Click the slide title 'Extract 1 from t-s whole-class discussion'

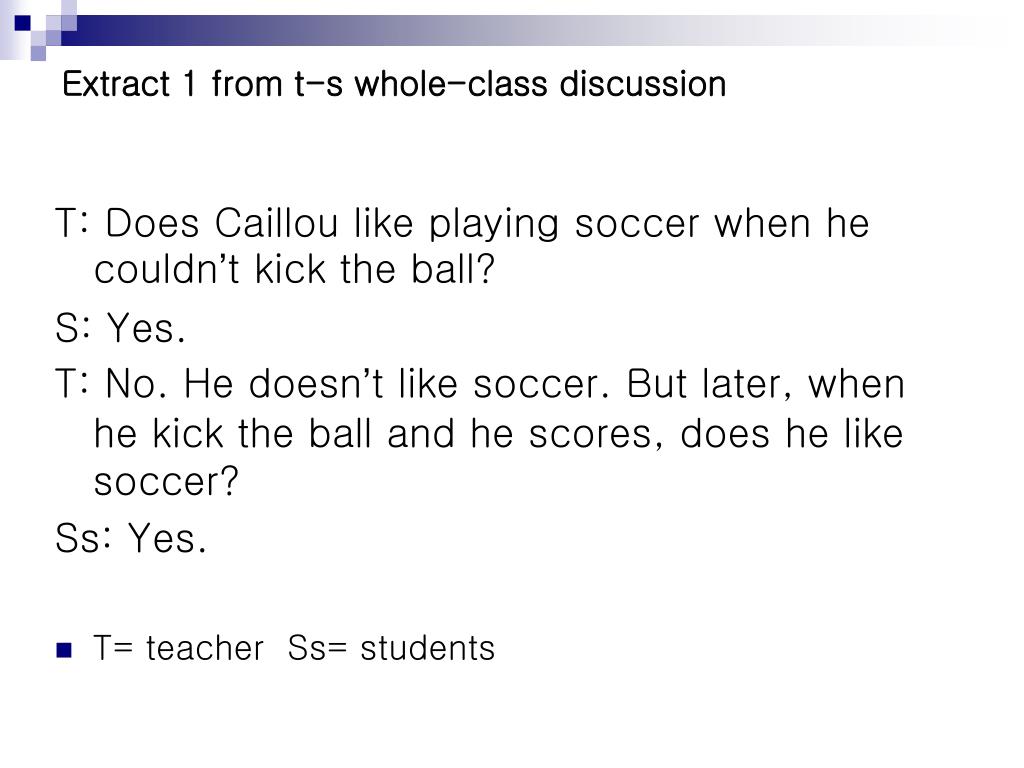click(394, 84)
